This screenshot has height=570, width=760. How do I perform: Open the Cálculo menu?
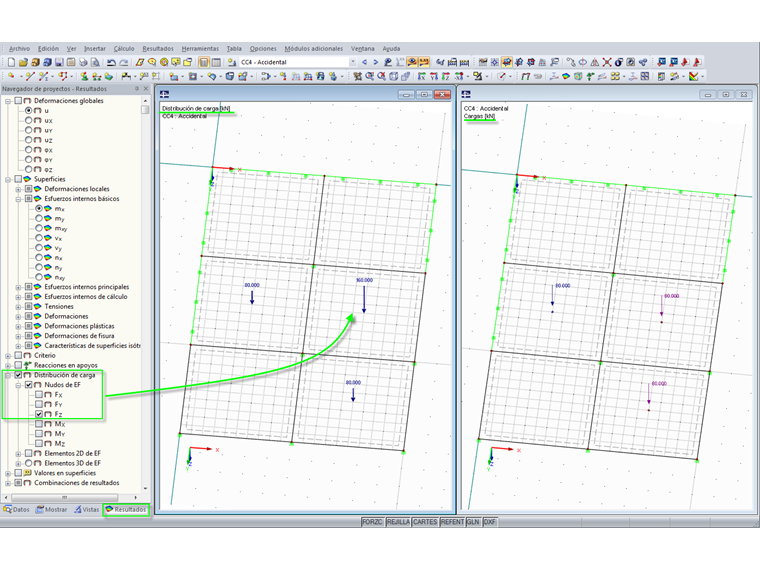click(x=124, y=48)
